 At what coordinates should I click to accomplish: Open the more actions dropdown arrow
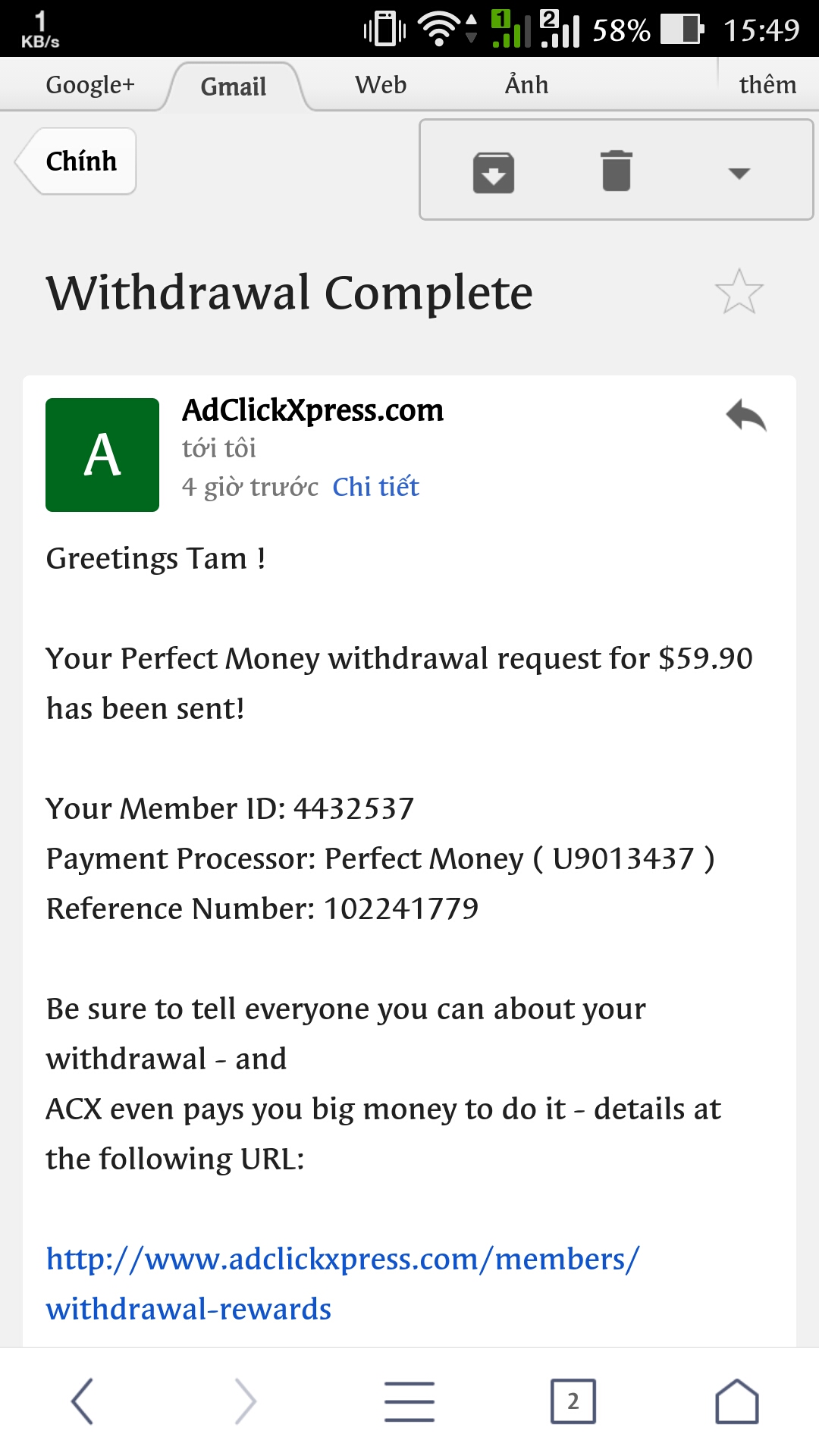click(x=739, y=173)
